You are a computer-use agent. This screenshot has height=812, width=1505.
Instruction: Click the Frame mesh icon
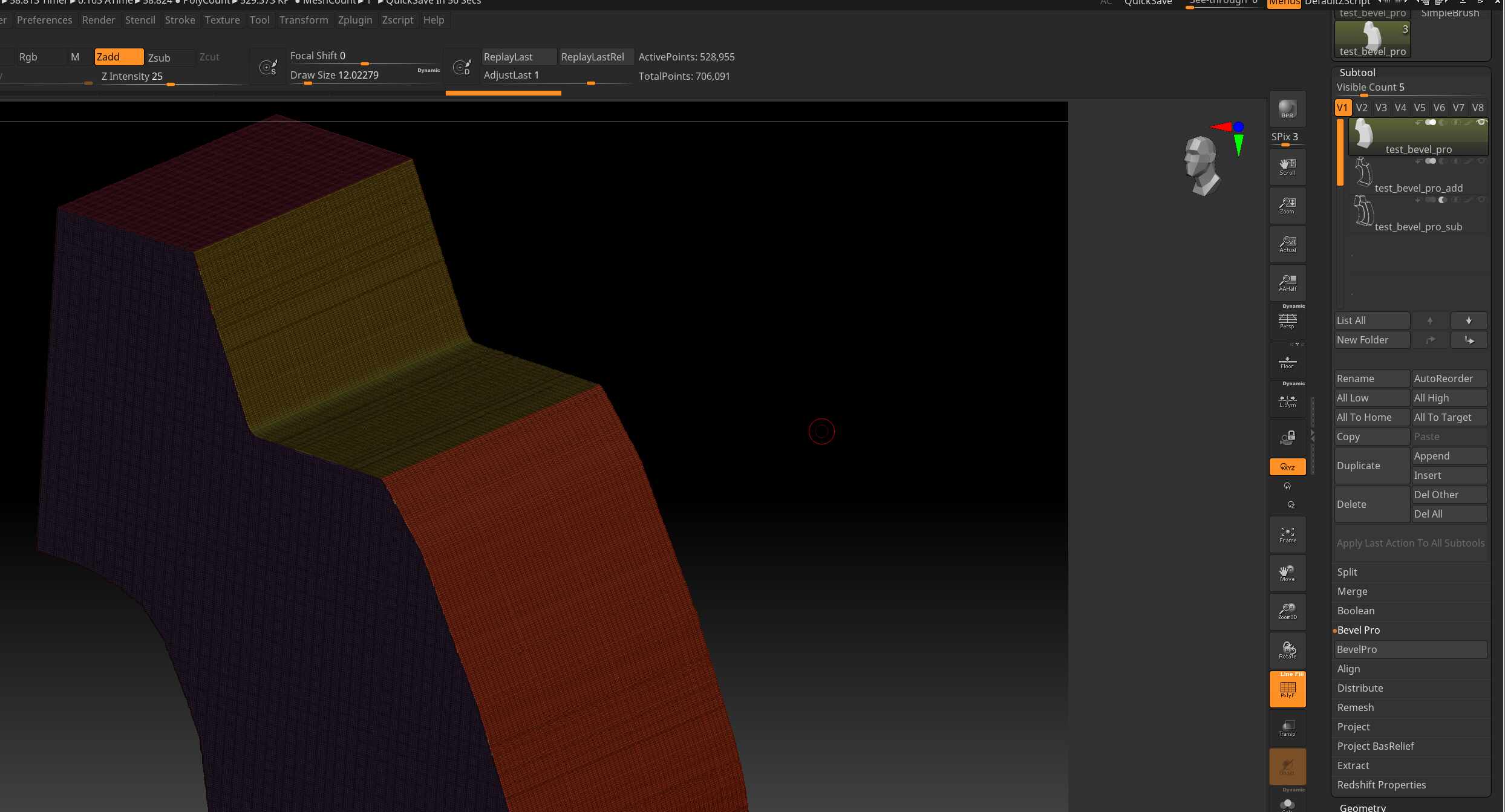(x=1287, y=534)
